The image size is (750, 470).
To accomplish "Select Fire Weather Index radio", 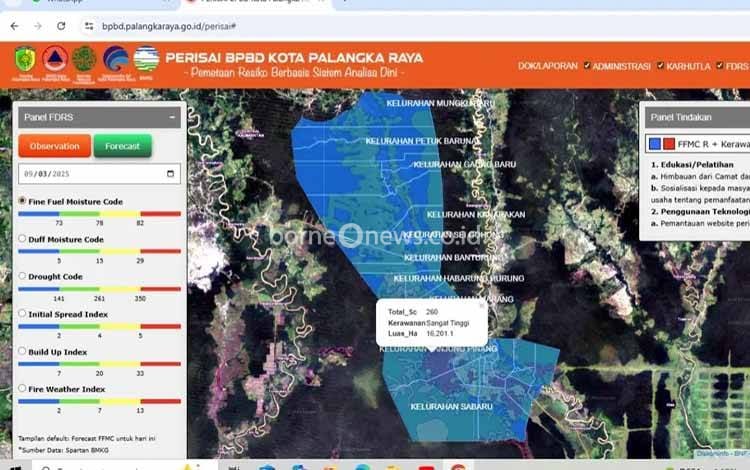I will tap(22, 388).
